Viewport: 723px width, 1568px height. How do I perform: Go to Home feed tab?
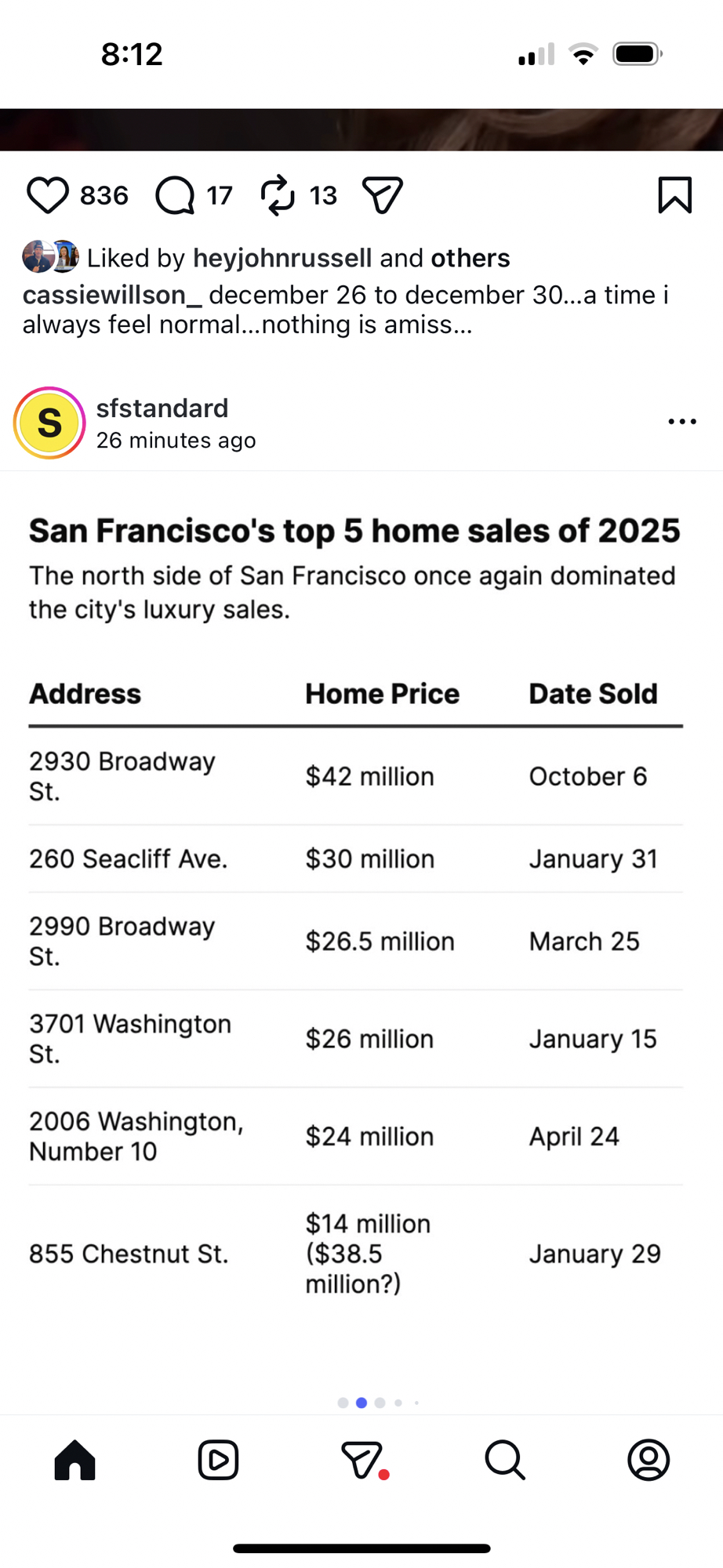pos(75,1460)
